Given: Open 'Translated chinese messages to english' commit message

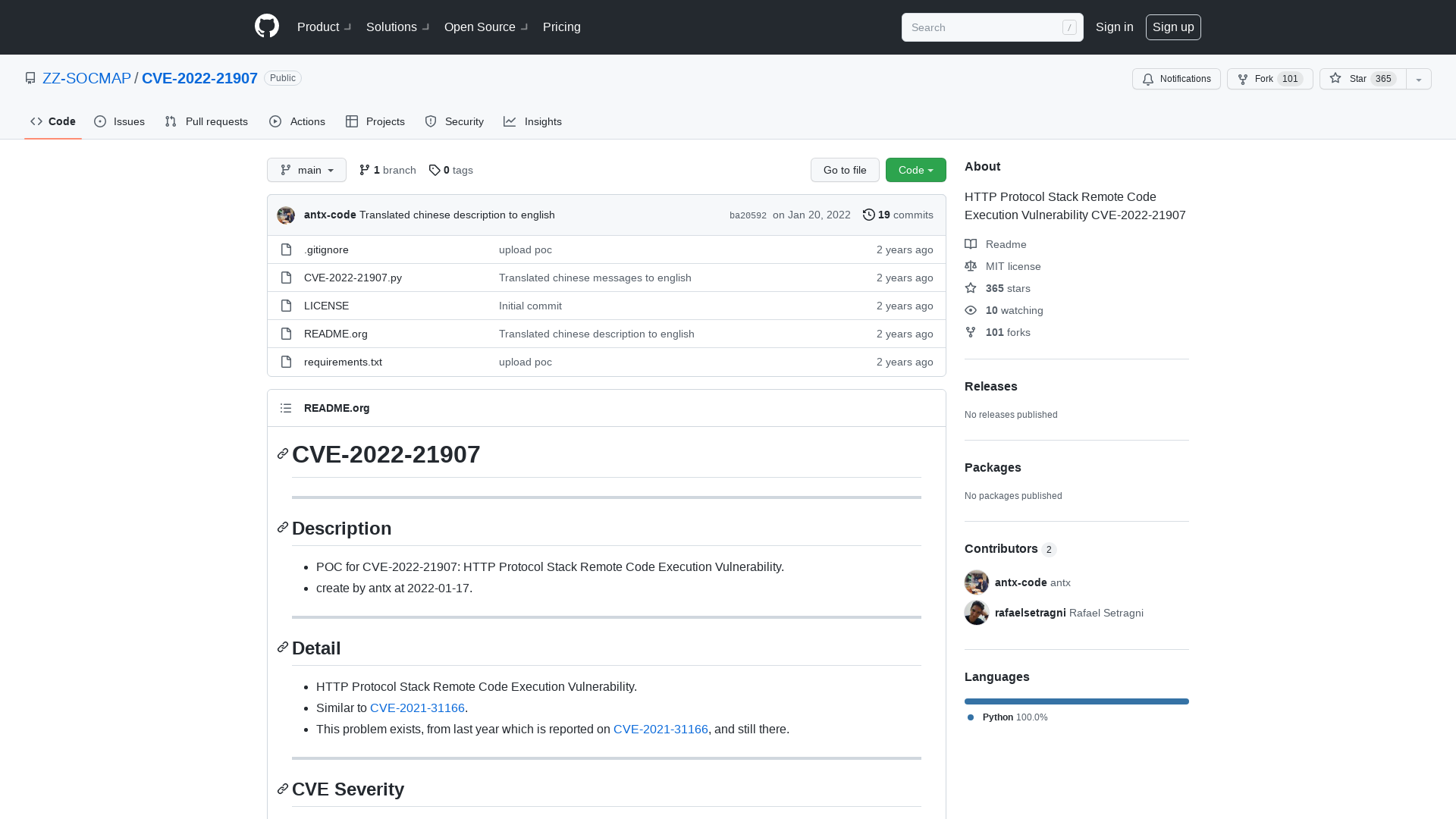Looking at the screenshot, I should click(x=595, y=278).
